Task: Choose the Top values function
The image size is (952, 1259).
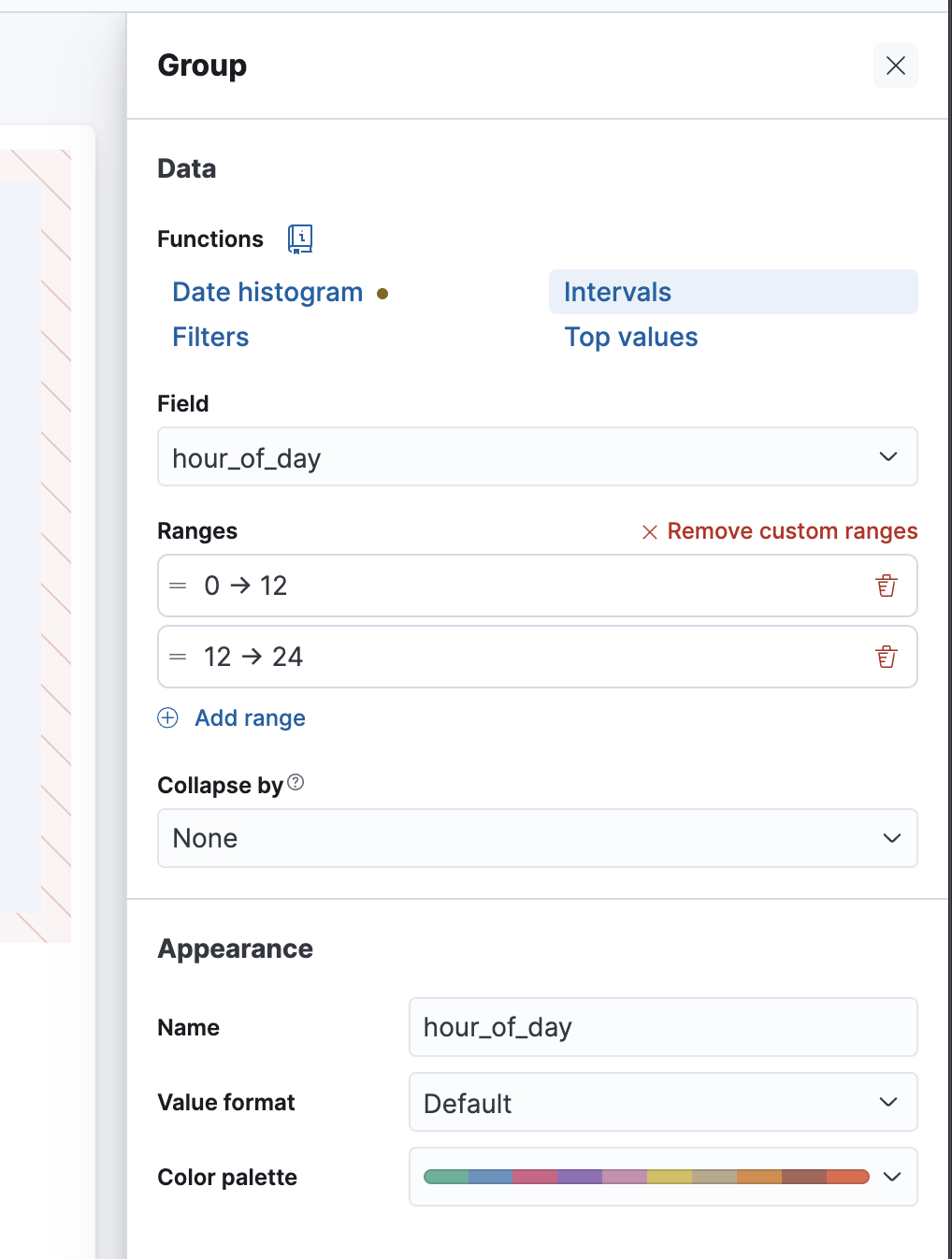Action: [x=630, y=338]
